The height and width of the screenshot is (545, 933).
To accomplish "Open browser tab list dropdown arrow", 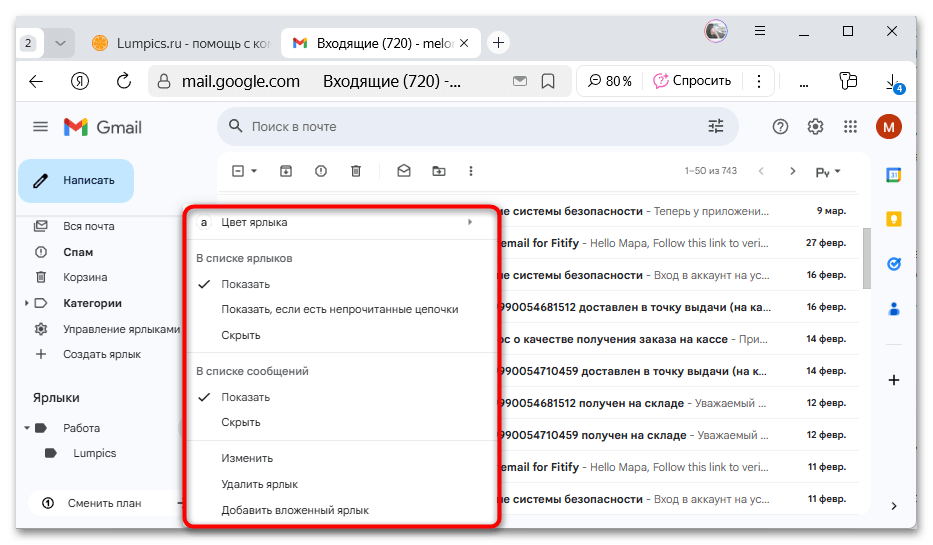I will pyautogui.click(x=60, y=43).
